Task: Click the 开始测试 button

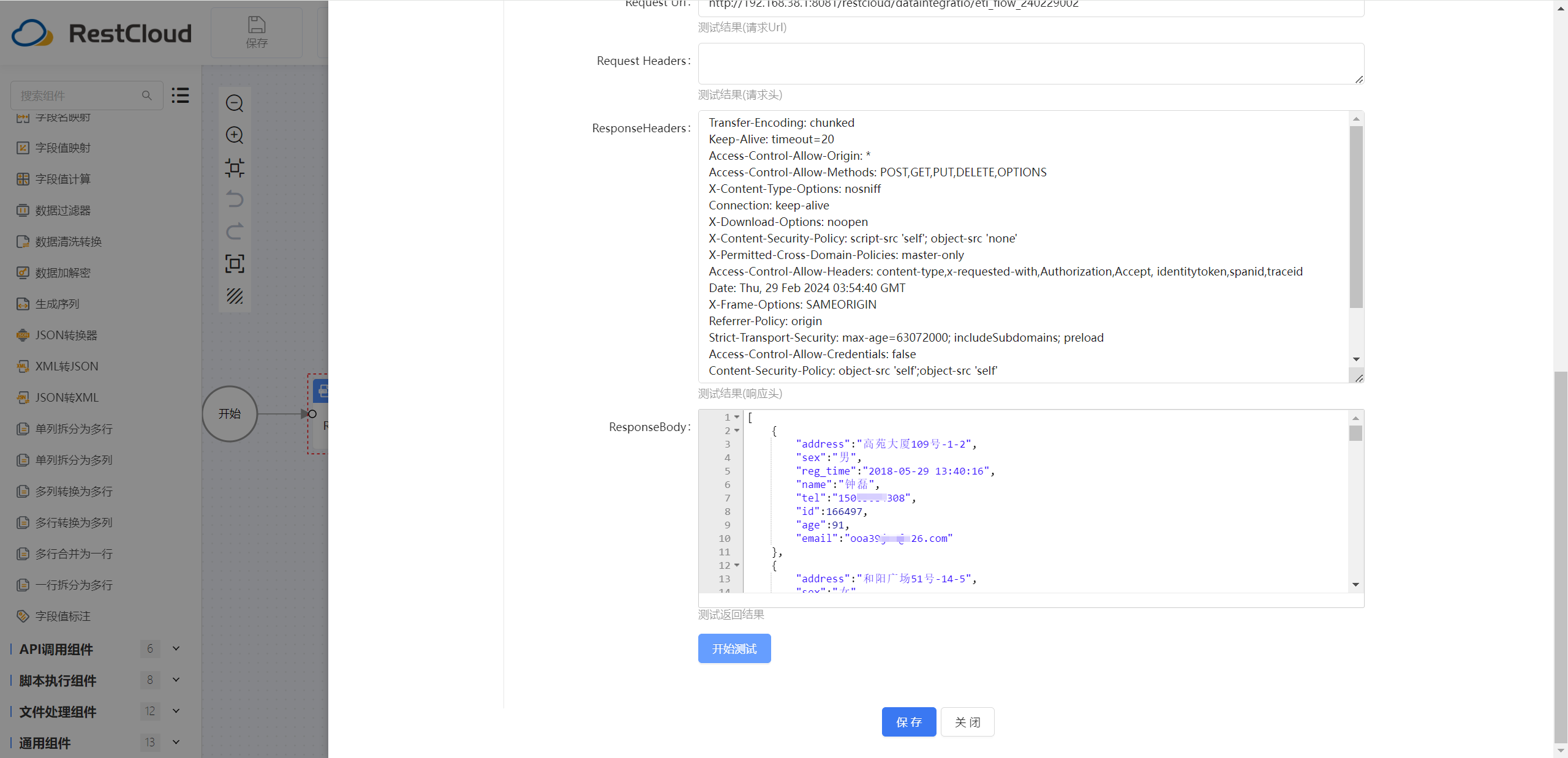Action: 734,649
